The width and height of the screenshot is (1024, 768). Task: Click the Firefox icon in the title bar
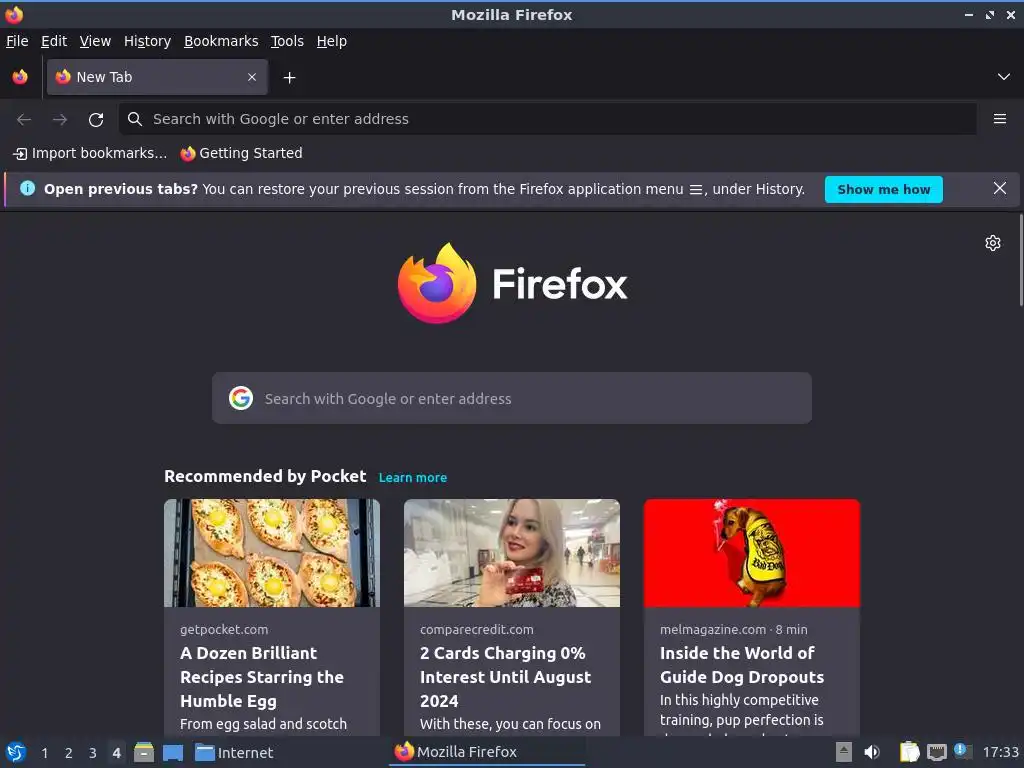click(x=14, y=14)
